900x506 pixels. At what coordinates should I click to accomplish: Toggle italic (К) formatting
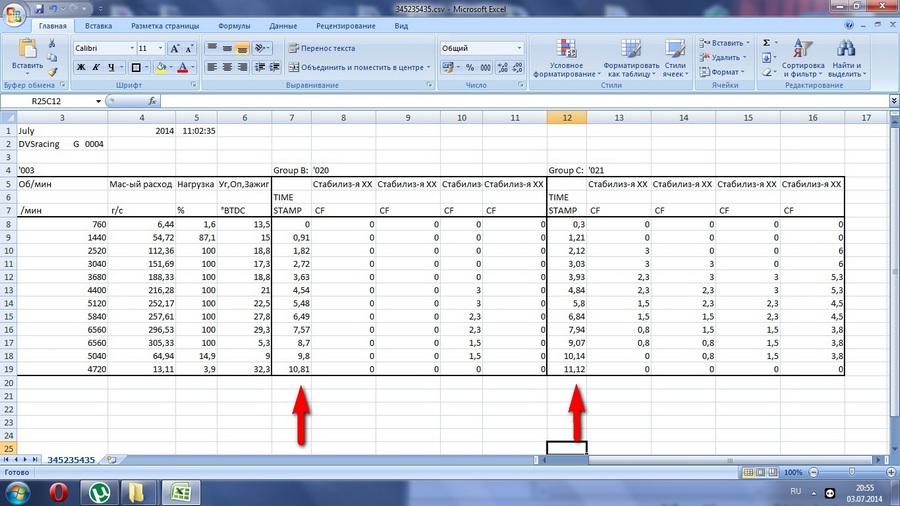point(98,67)
